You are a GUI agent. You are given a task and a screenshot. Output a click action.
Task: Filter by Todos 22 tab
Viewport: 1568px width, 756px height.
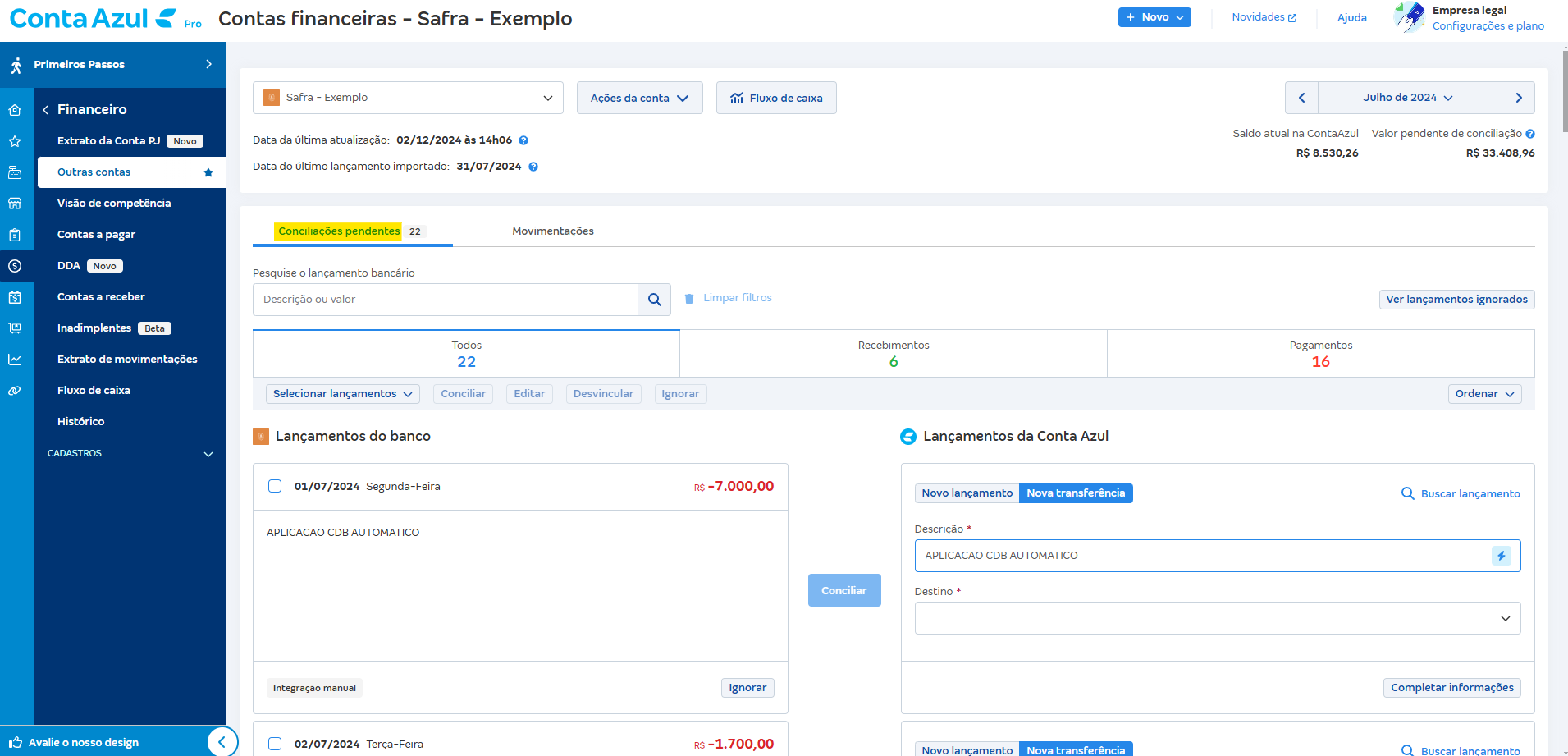466,354
